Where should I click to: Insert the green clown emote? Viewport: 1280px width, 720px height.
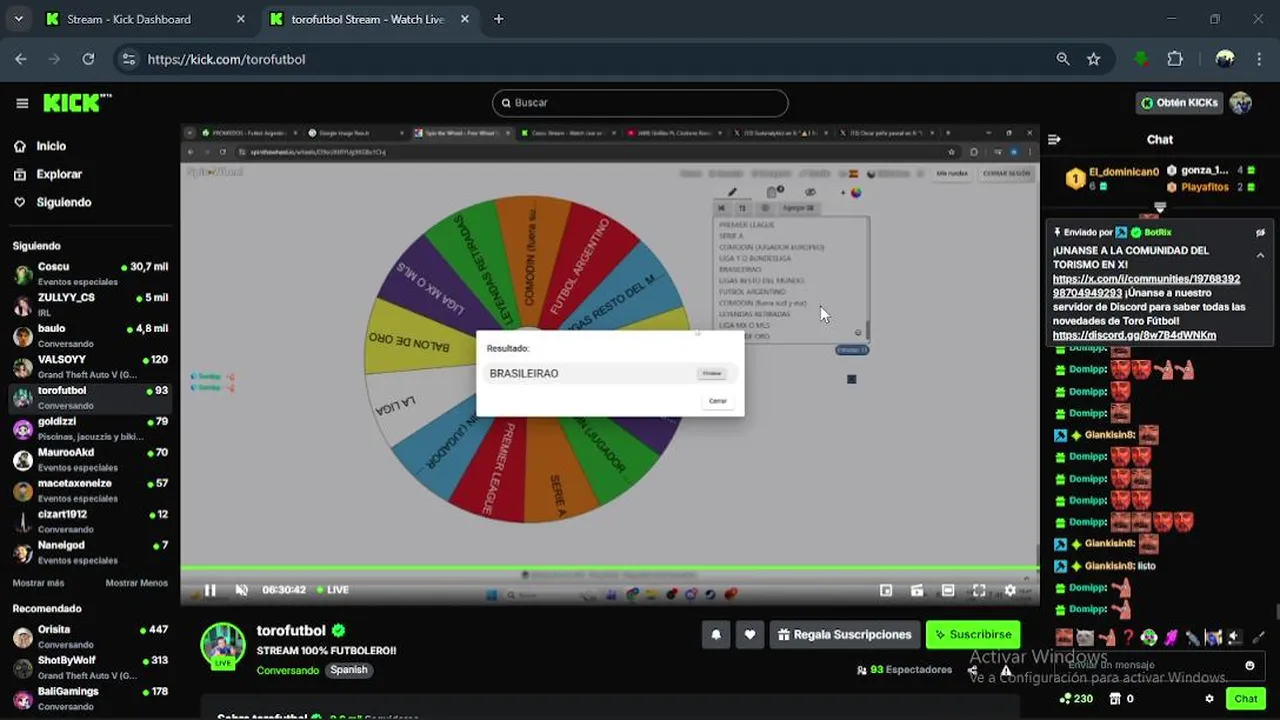pos(1149,637)
